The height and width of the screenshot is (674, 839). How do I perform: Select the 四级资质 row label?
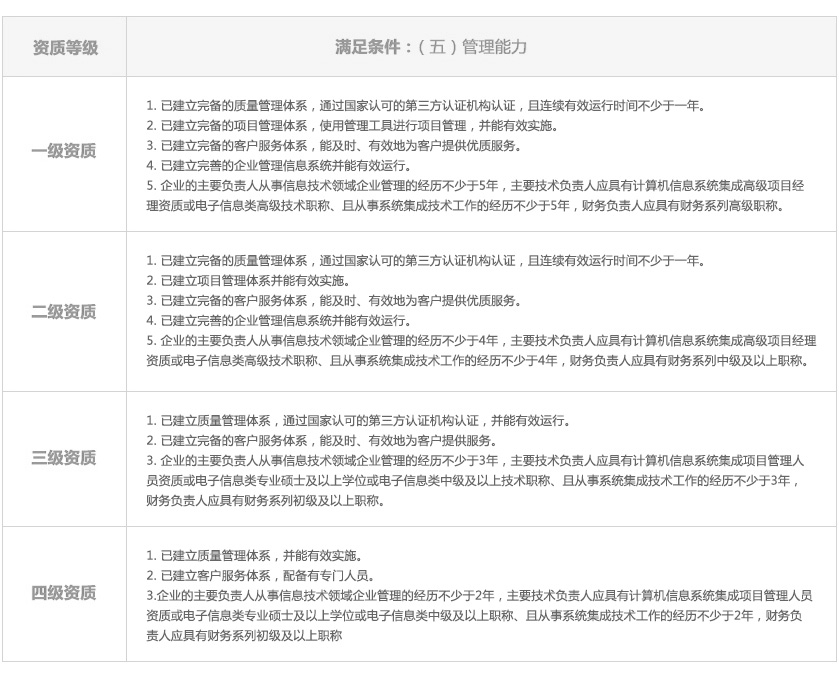pyautogui.click(x=65, y=593)
